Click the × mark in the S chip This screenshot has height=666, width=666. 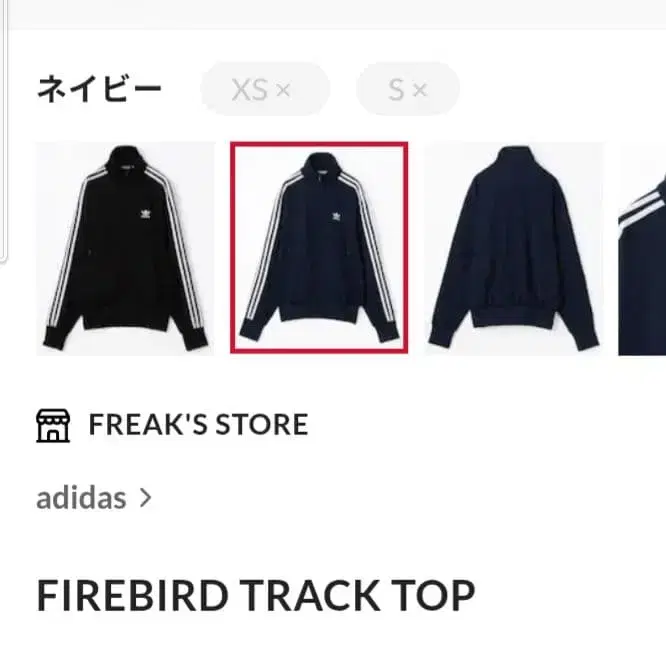[x=420, y=90]
